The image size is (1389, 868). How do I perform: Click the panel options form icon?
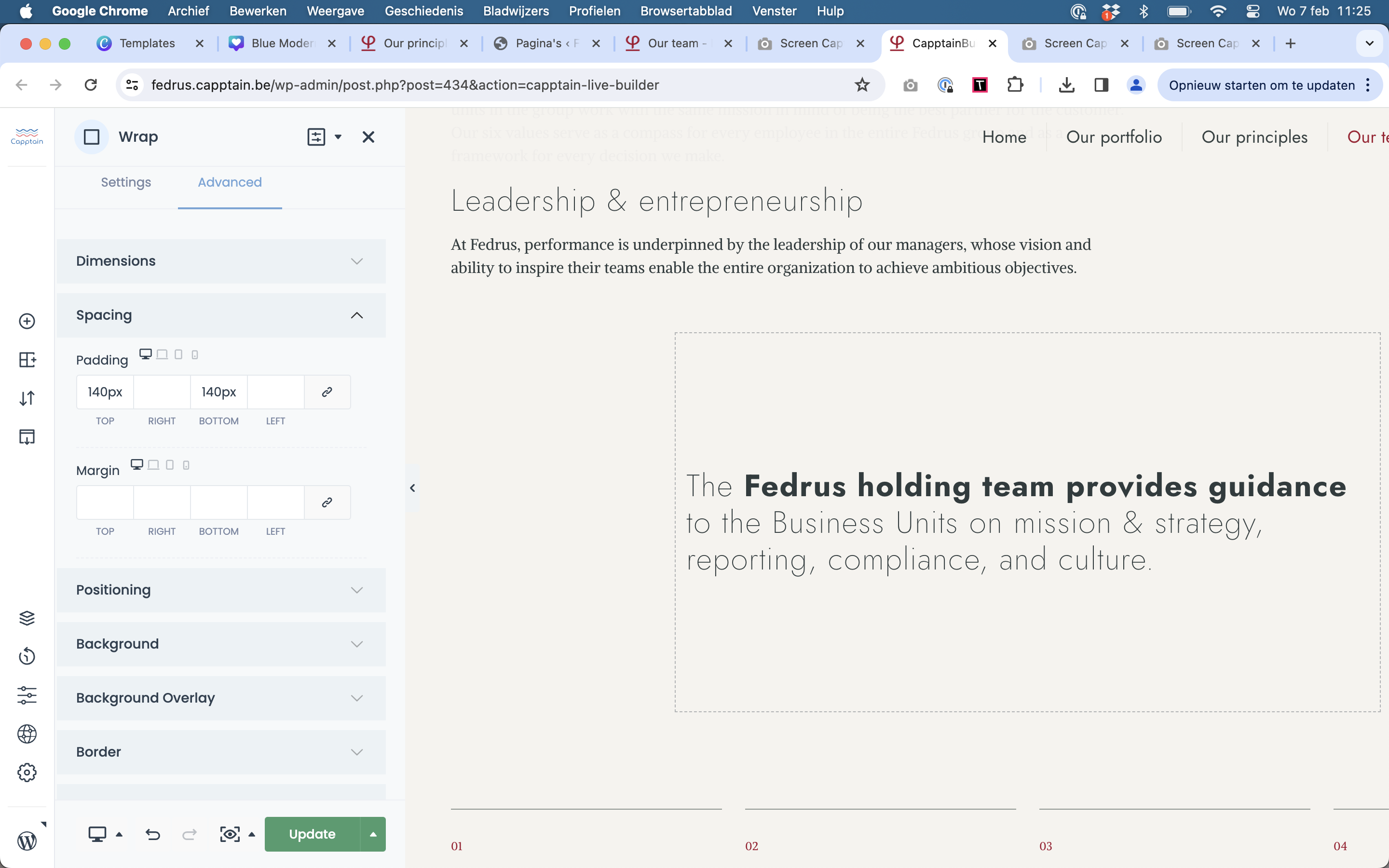pos(316,136)
